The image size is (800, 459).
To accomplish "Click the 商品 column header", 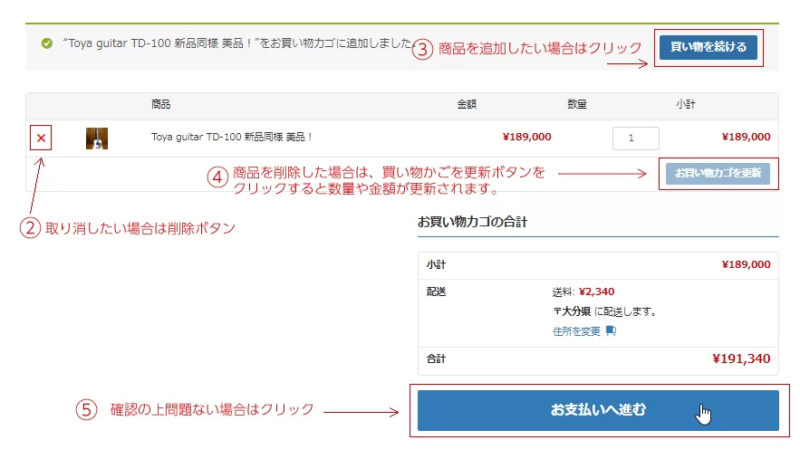I will coord(161,104).
